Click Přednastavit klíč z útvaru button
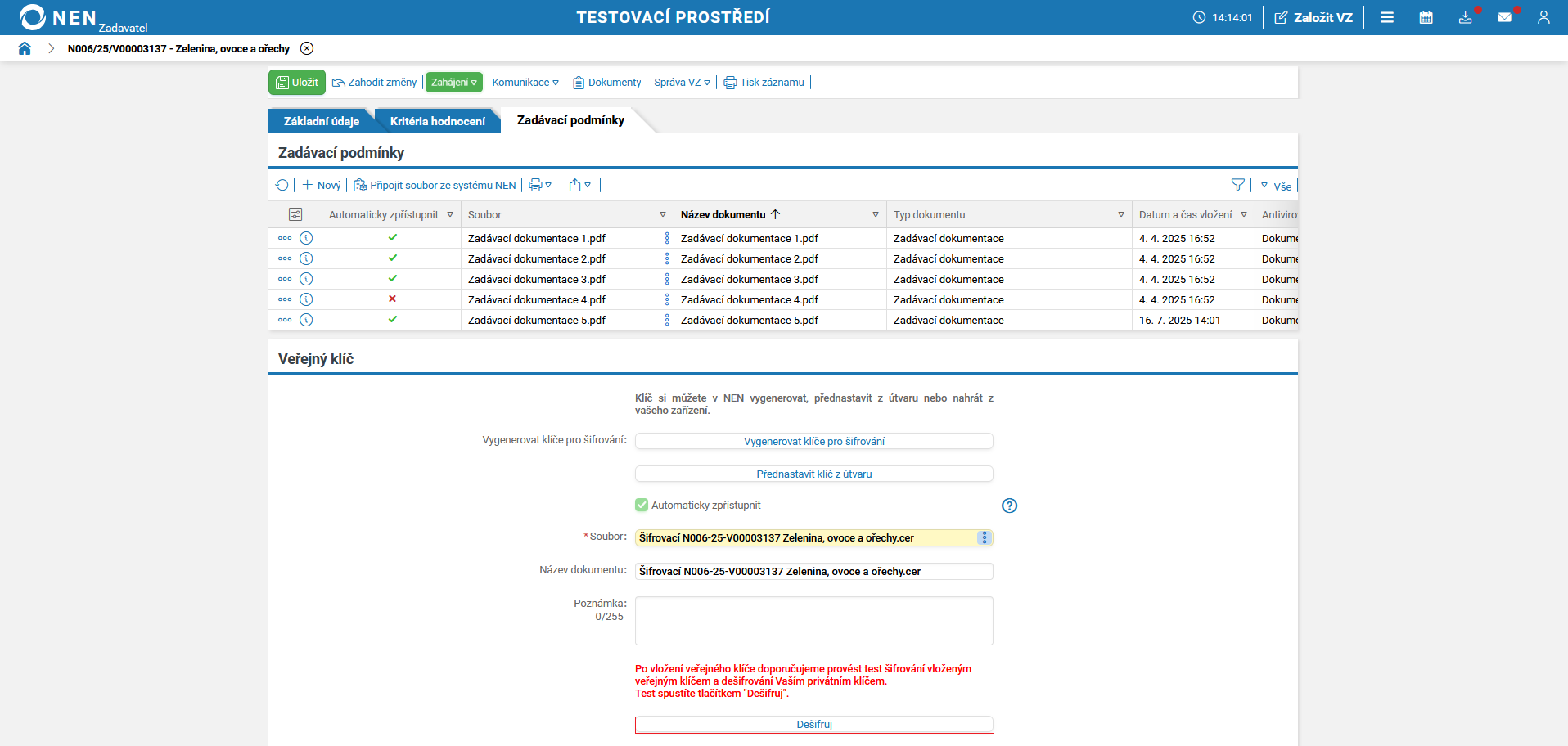 (814, 474)
